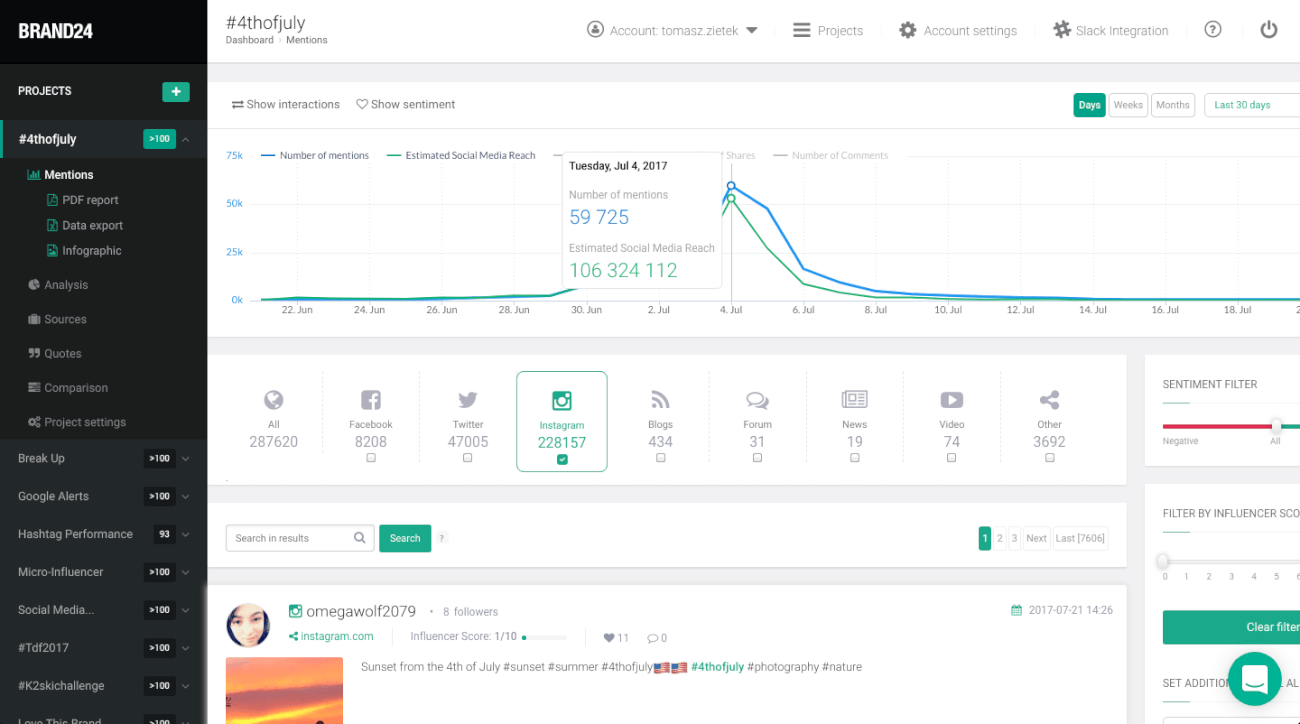Open Sources in the sidebar
Image resolution: width=1300 pixels, height=724 pixels.
[x=57, y=319]
